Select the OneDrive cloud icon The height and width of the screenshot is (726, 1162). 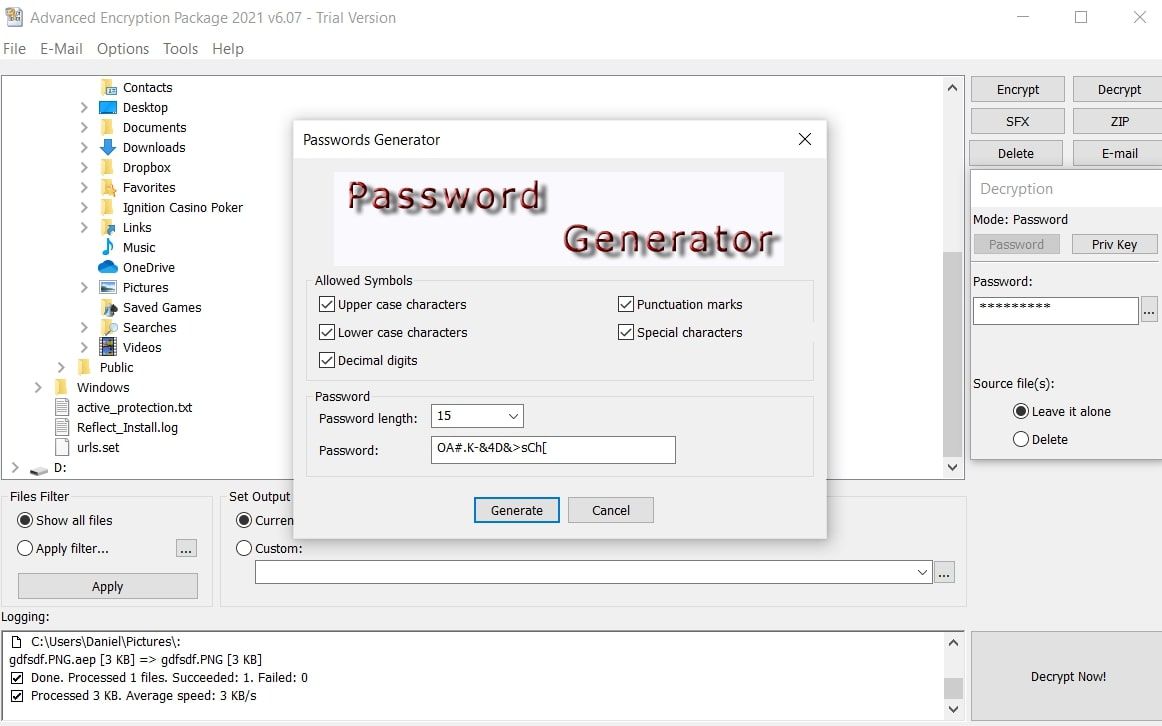(108, 267)
